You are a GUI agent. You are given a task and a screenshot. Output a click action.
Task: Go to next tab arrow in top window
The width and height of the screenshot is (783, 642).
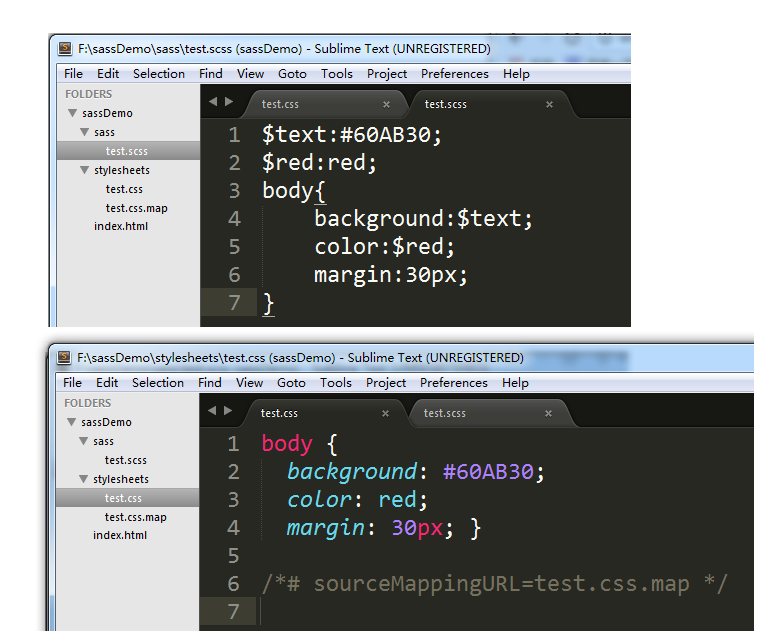coord(229,102)
